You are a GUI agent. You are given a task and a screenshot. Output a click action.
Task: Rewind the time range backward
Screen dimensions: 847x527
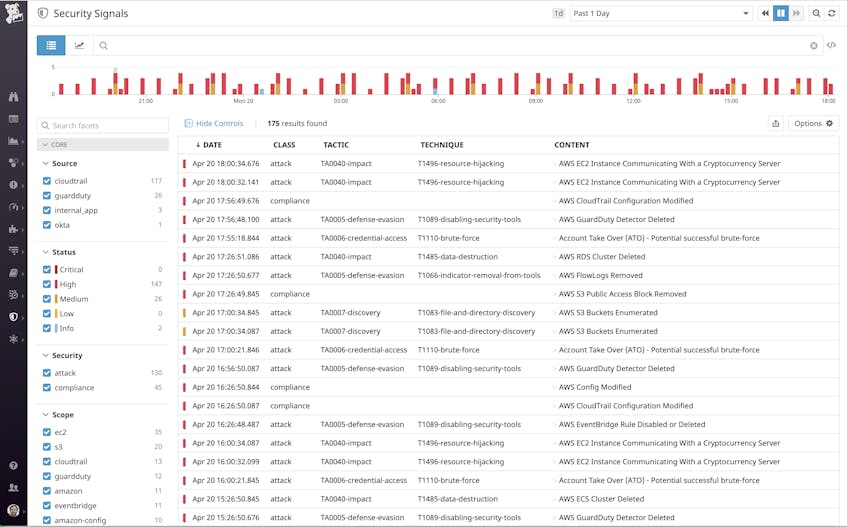coord(765,13)
